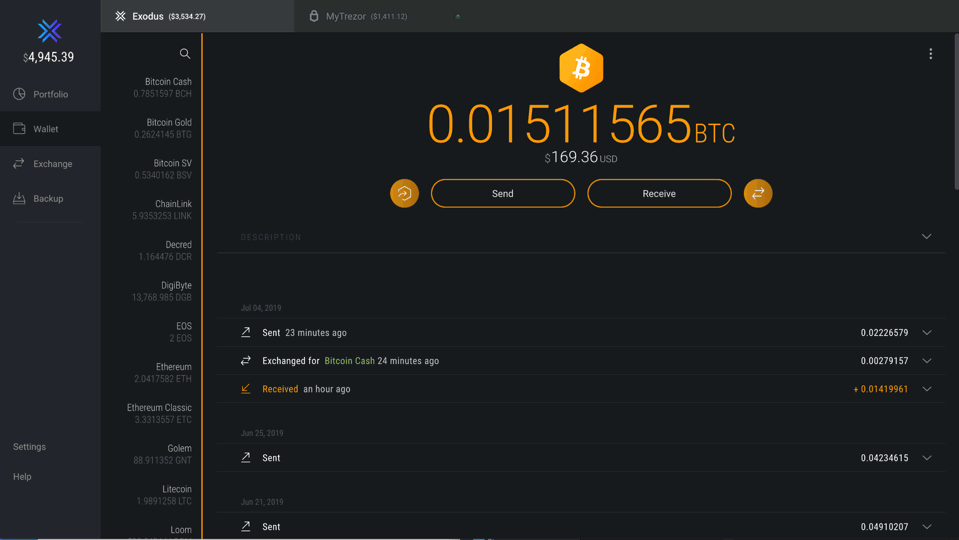Expand the 0.04234615 sent transaction

pos(927,457)
